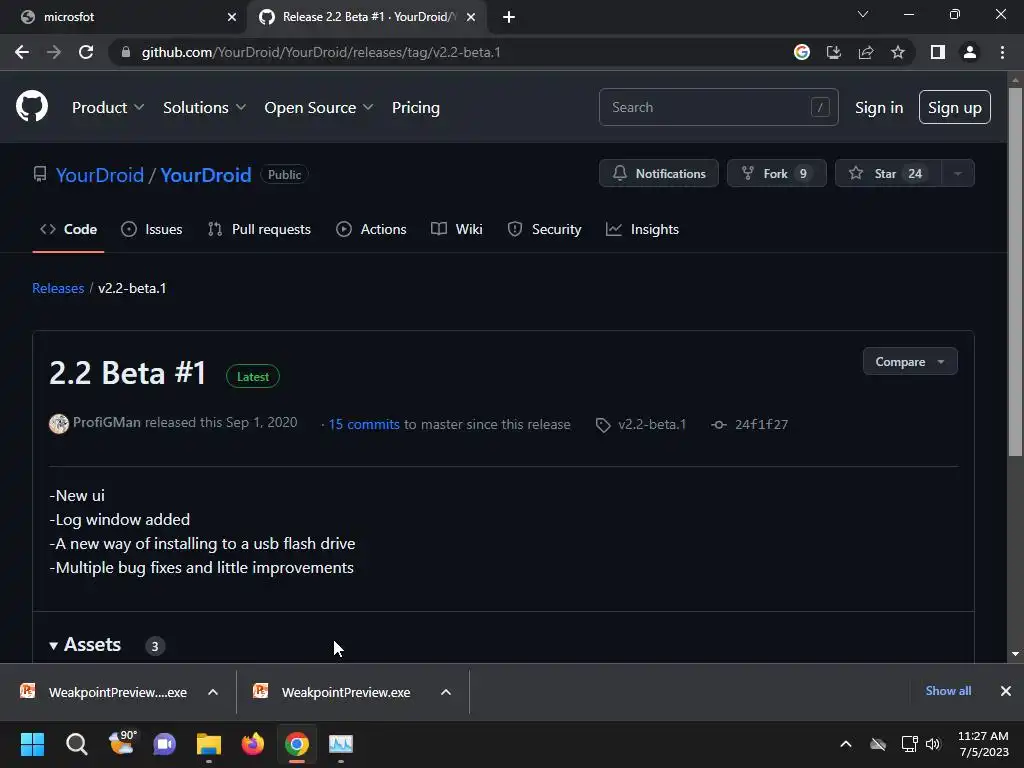
Task: Expand the Product menu
Action: coord(108,107)
